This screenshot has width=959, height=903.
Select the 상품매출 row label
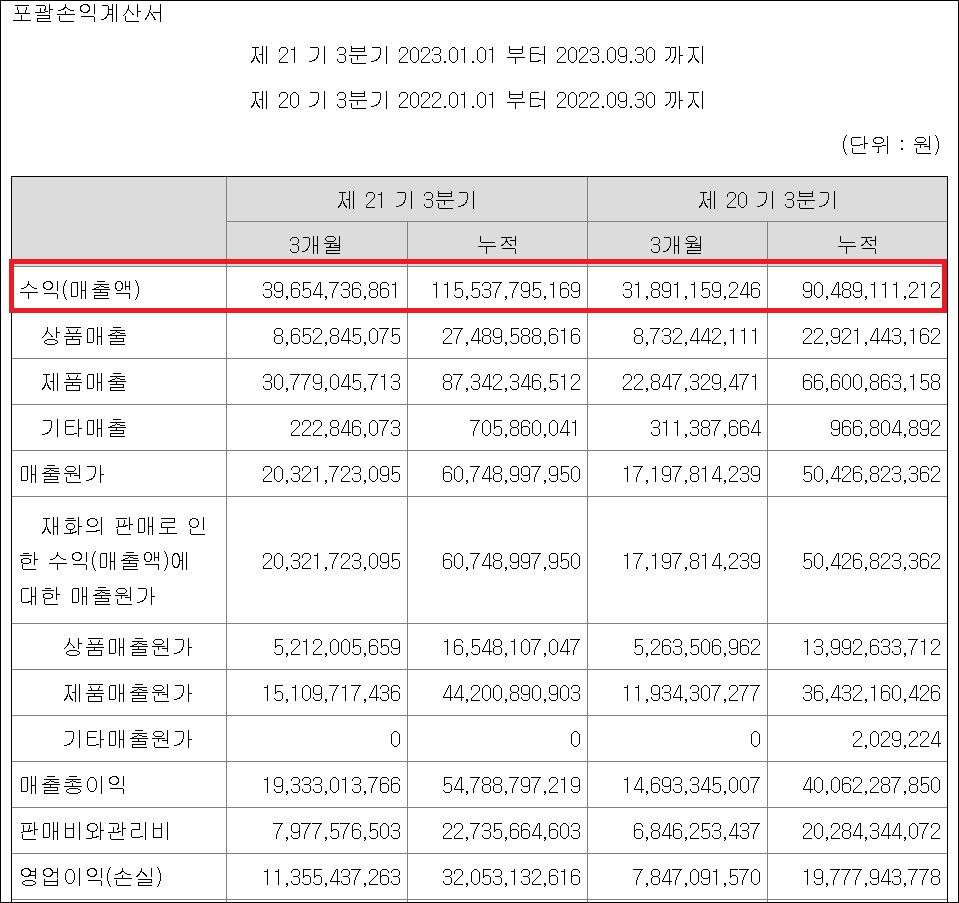tap(84, 336)
